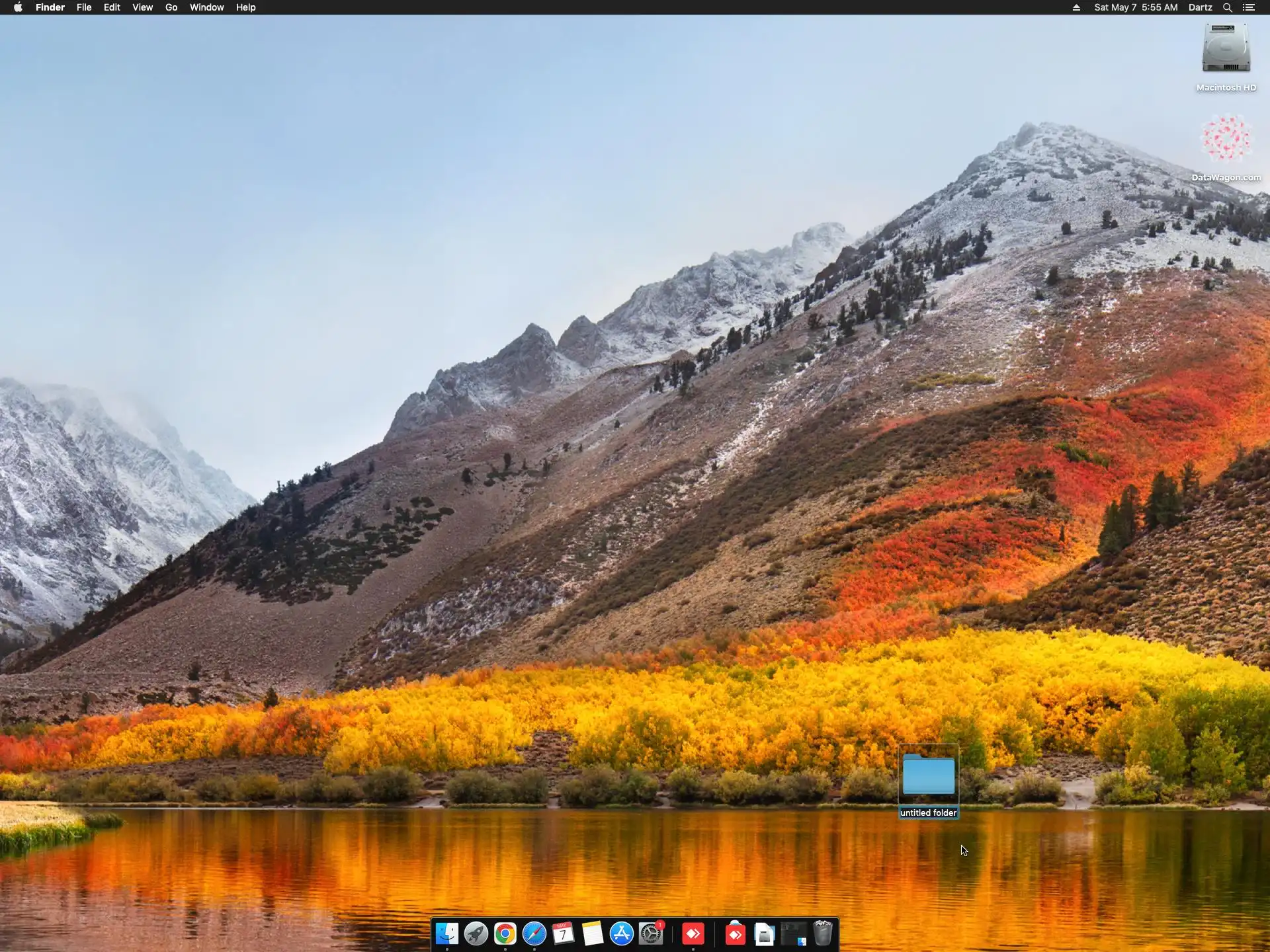The width and height of the screenshot is (1270, 952).
Task: Open Finder from the Dock
Action: pyautogui.click(x=447, y=933)
